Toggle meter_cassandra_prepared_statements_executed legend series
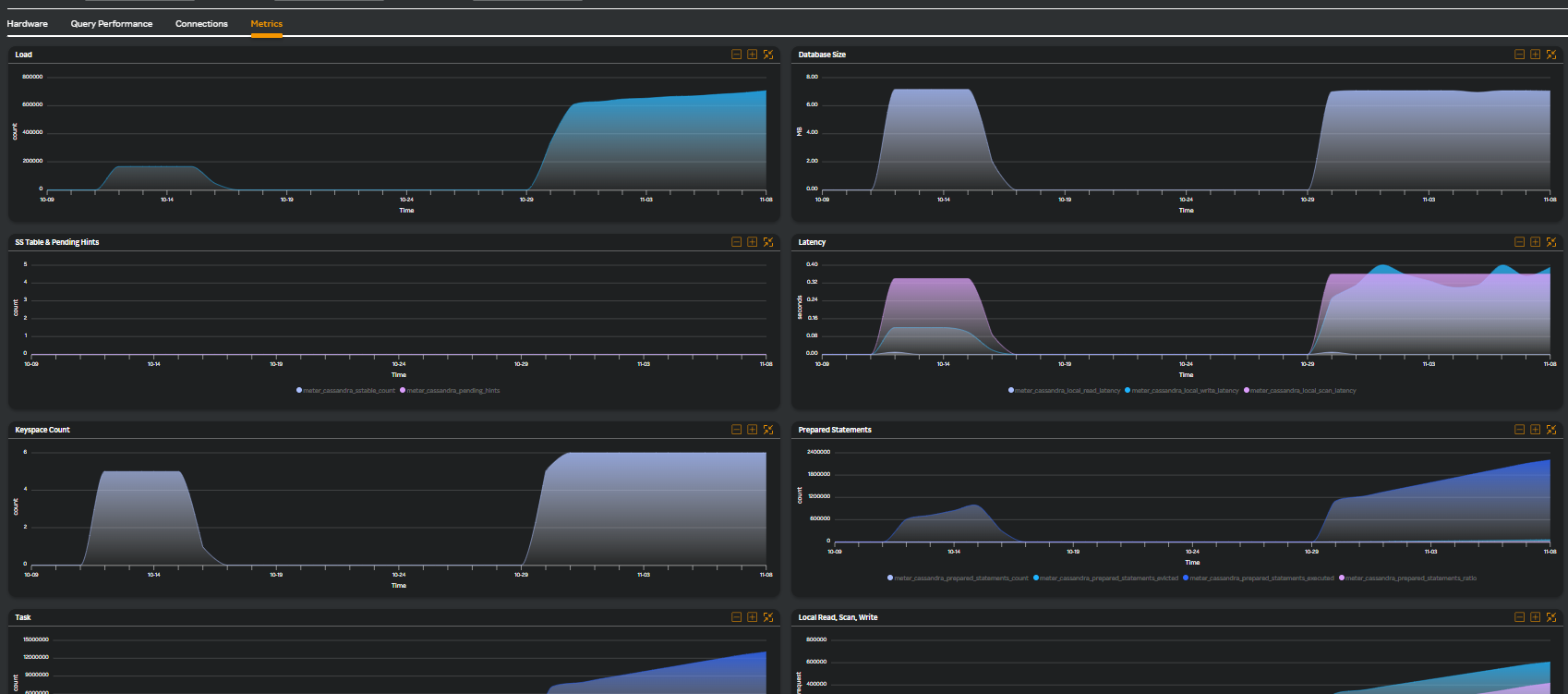1568x694 pixels. (1259, 578)
